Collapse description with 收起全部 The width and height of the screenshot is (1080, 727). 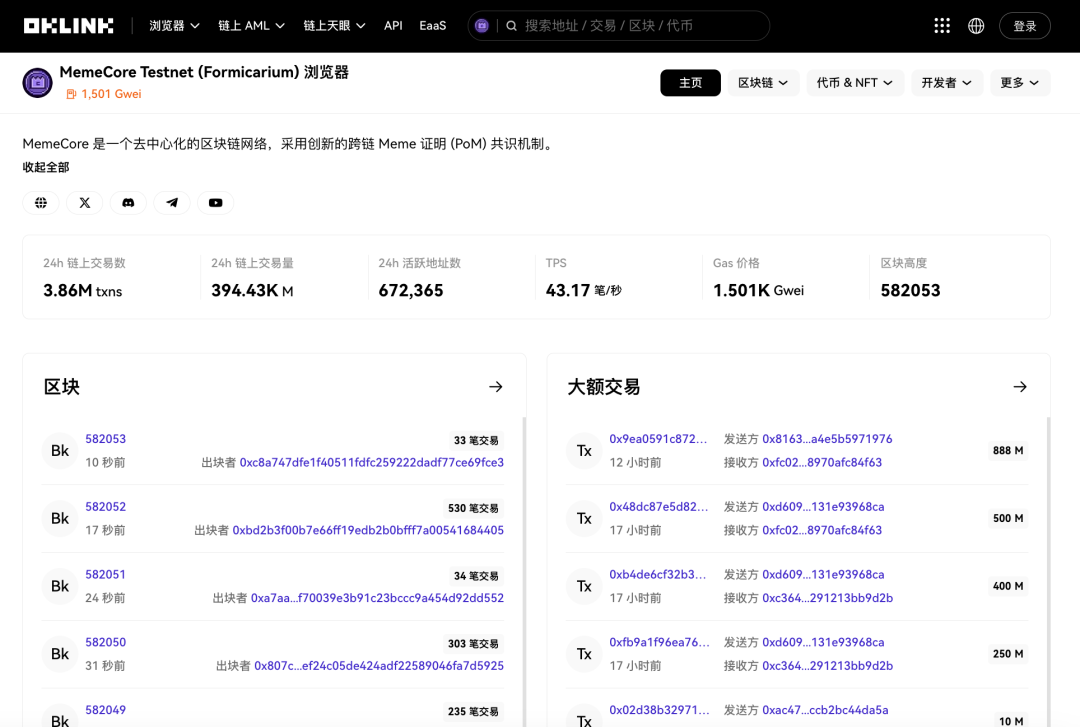[x=46, y=167]
